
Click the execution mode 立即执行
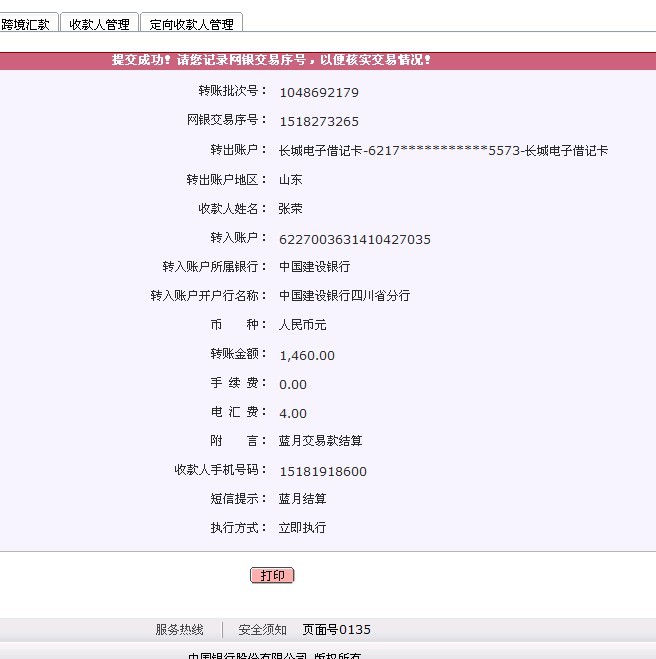[302, 528]
